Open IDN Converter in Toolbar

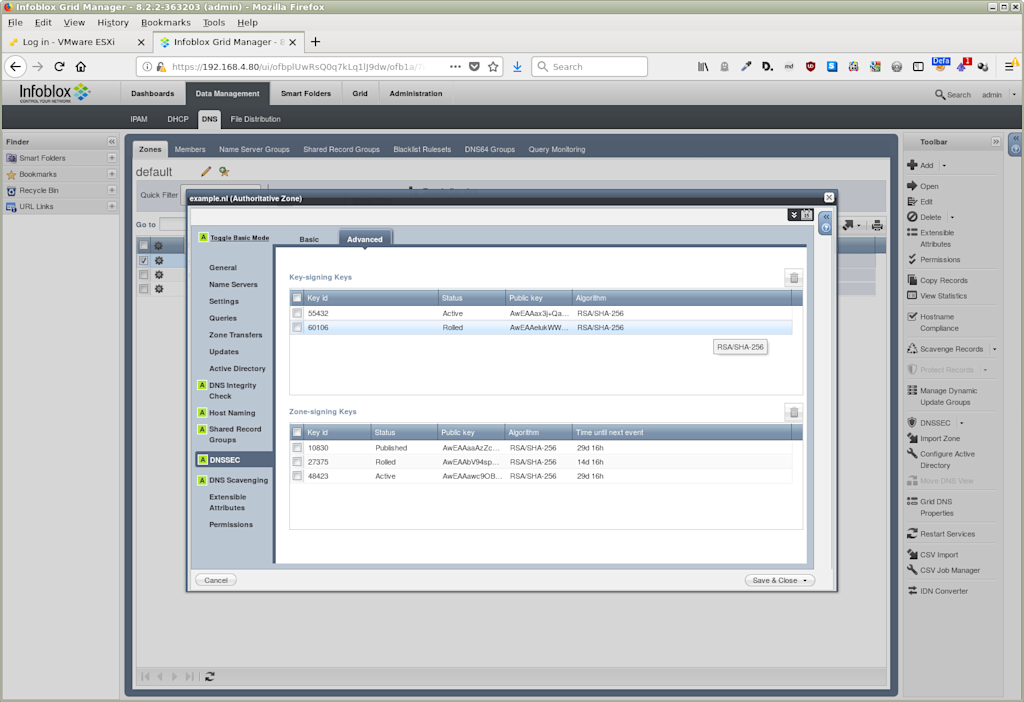click(x=944, y=591)
